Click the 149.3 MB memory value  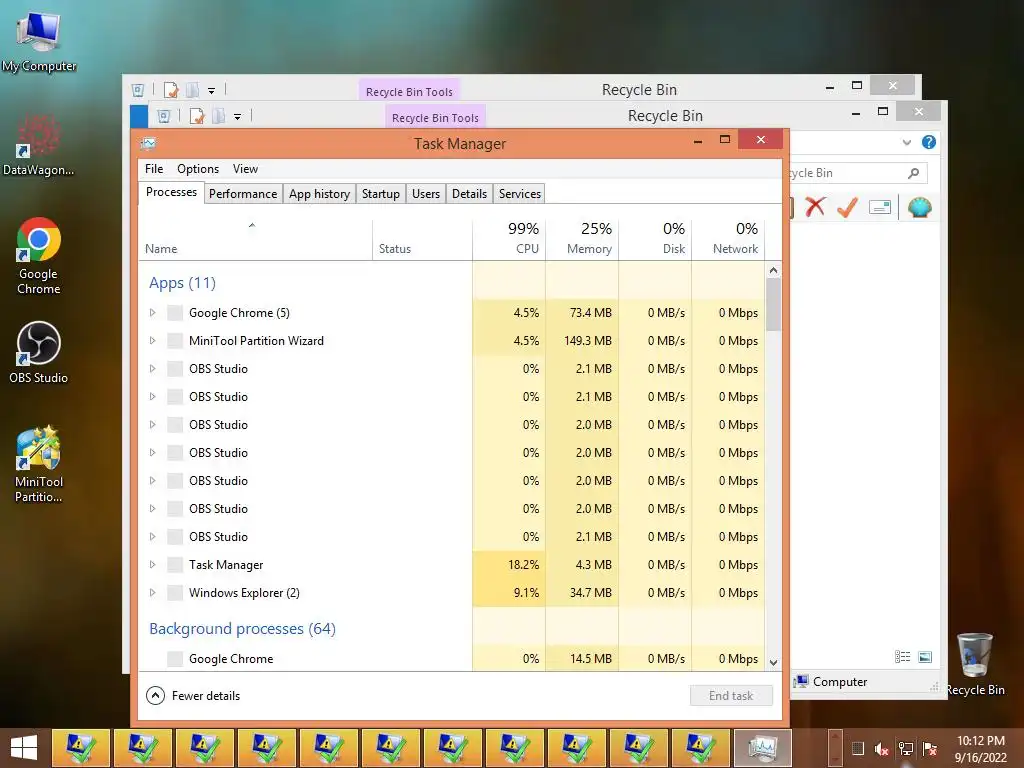pos(588,341)
